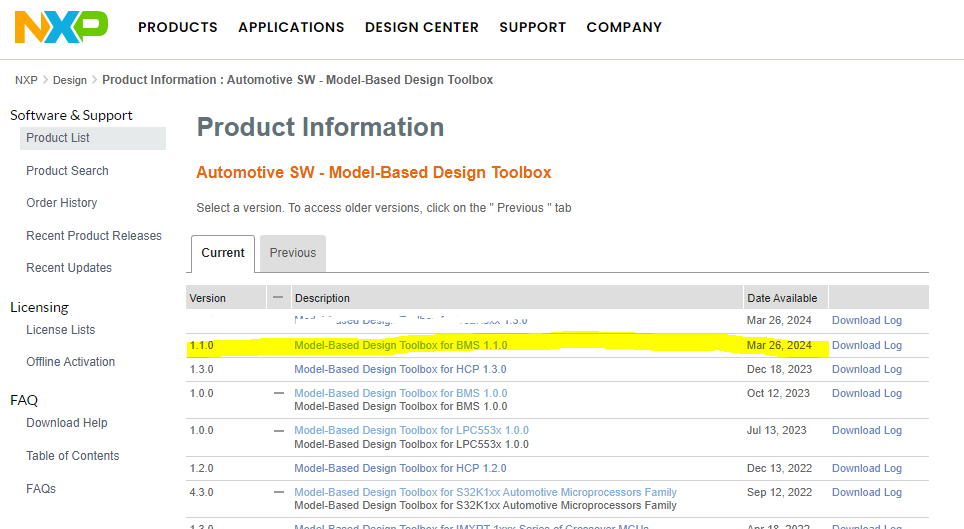The height and width of the screenshot is (529, 964).
Task: Click the NXP logo
Action: pyautogui.click(x=61, y=27)
